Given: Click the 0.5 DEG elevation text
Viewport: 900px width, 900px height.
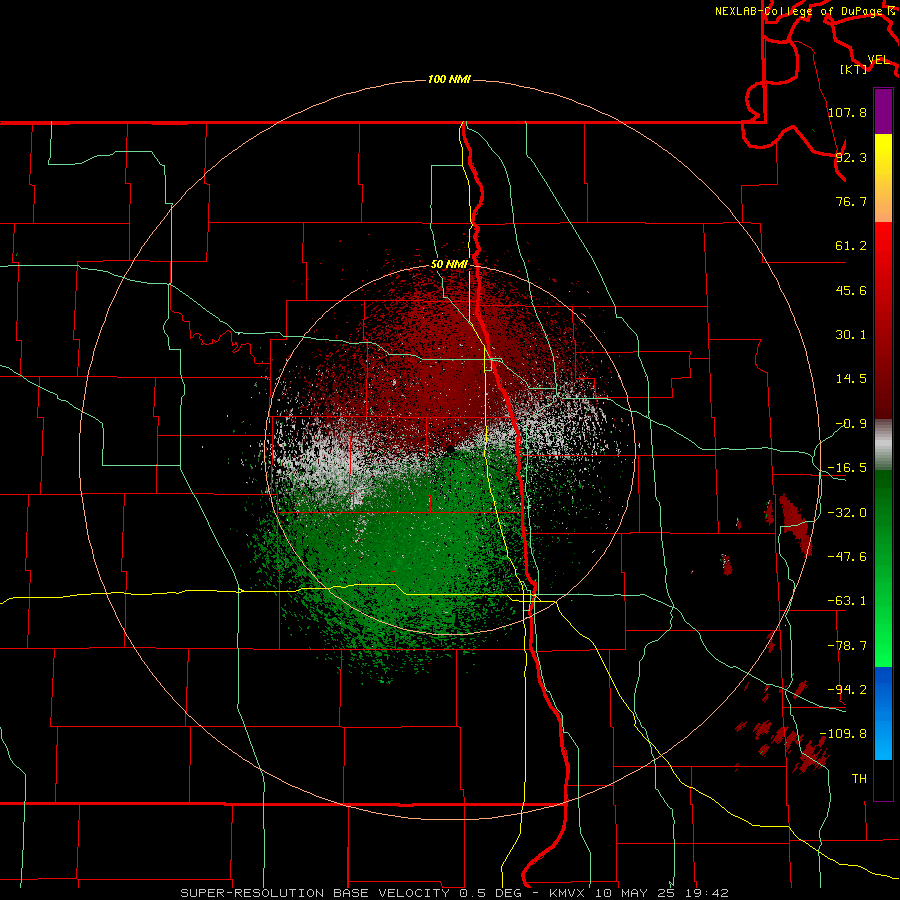Looking at the screenshot, I should click(x=490, y=893).
